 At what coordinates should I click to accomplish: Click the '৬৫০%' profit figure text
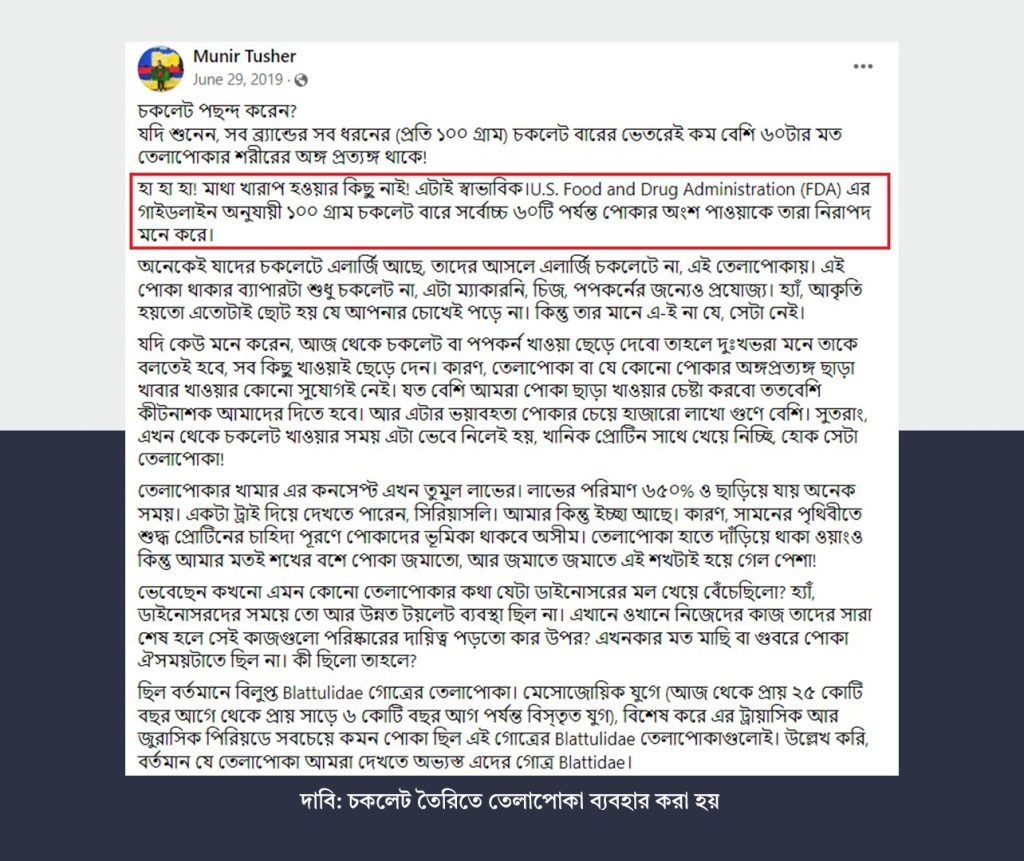pos(668,491)
